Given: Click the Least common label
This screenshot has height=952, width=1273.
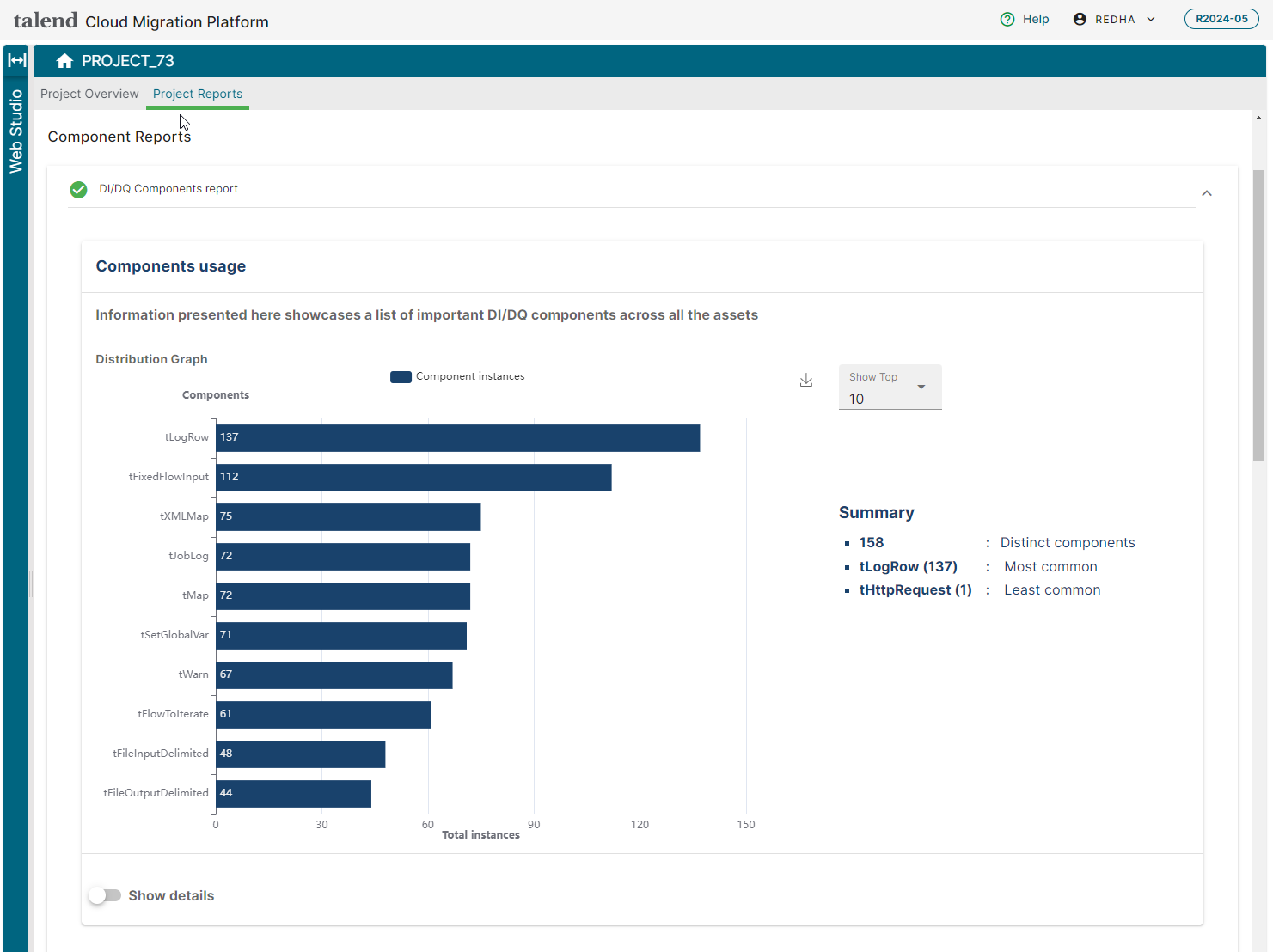Looking at the screenshot, I should coord(1052,590).
